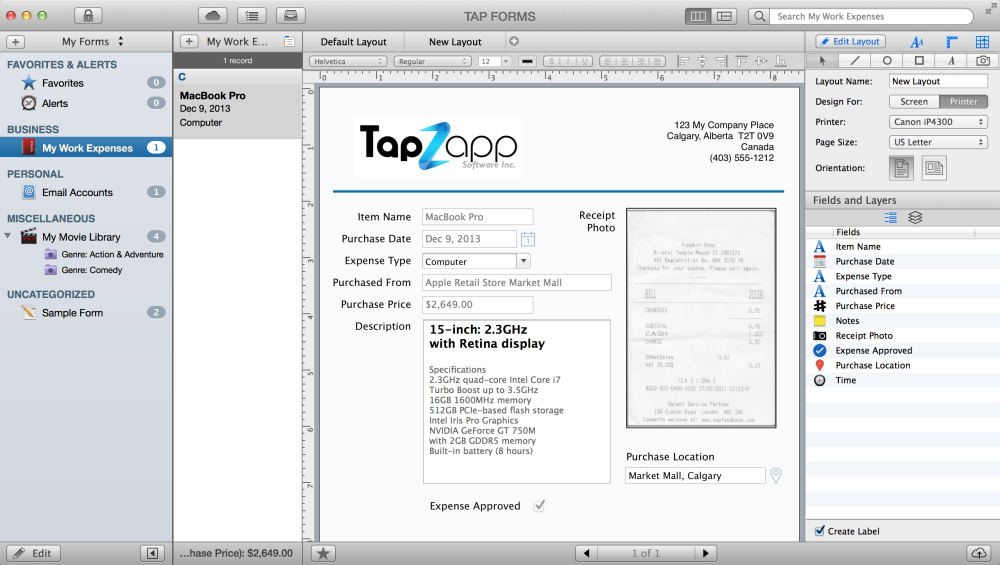Image resolution: width=1000 pixels, height=565 pixels.
Task: Switch to the New Layout tab
Action: click(x=455, y=41)
